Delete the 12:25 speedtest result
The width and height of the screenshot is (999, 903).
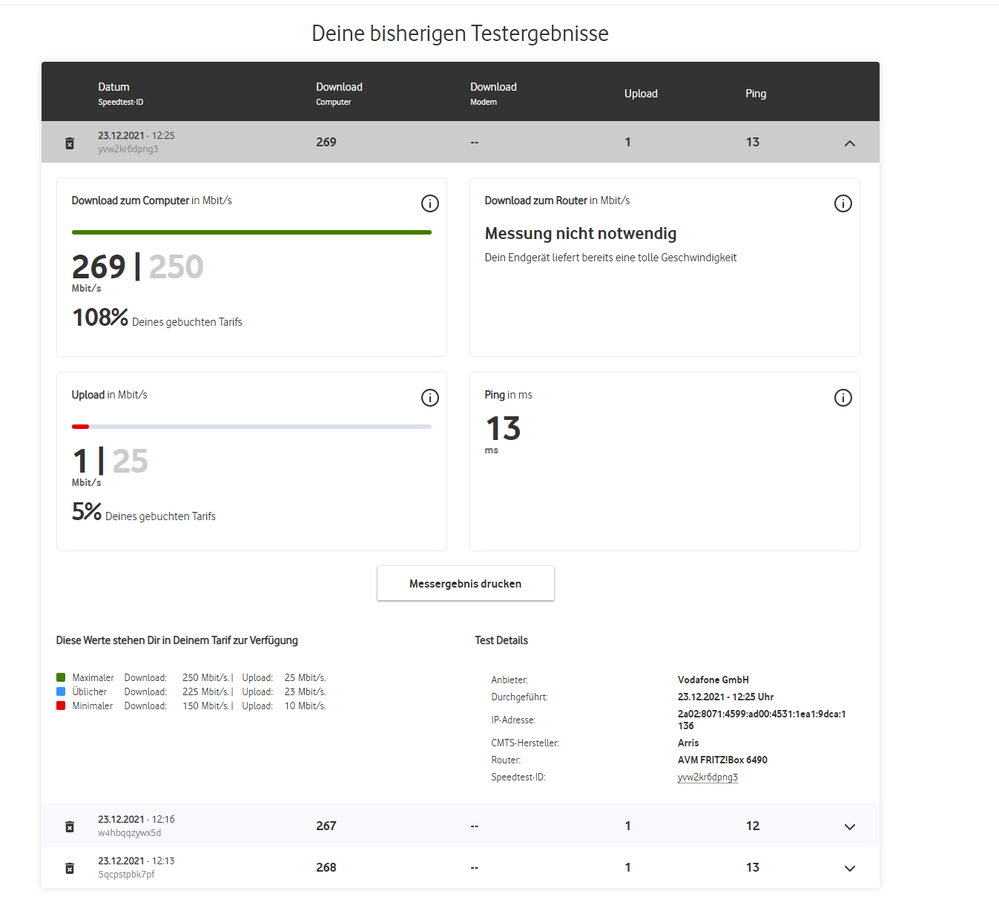69,143
